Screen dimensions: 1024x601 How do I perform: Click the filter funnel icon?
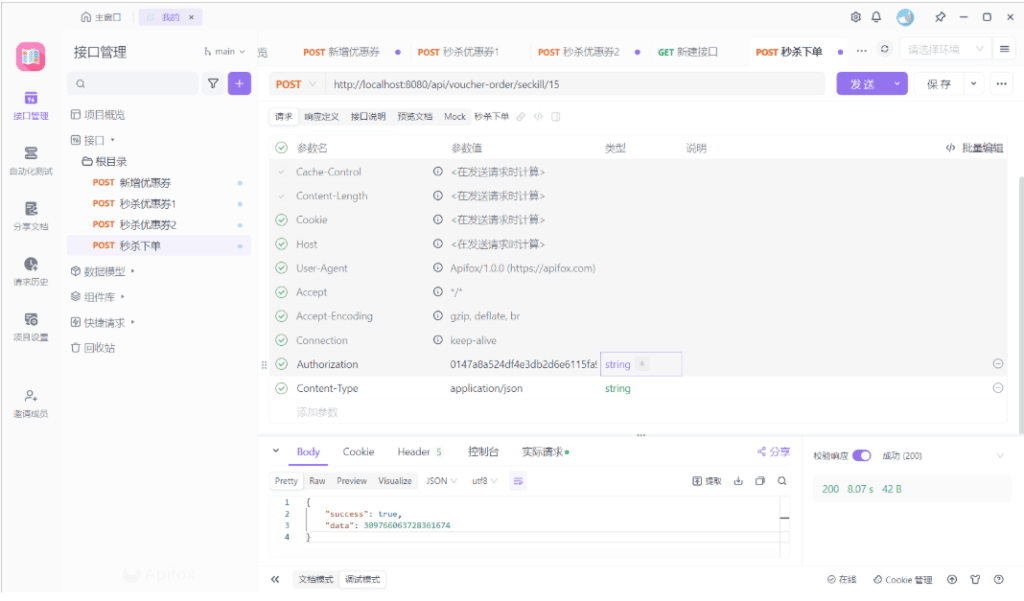(x=212, y=85)
